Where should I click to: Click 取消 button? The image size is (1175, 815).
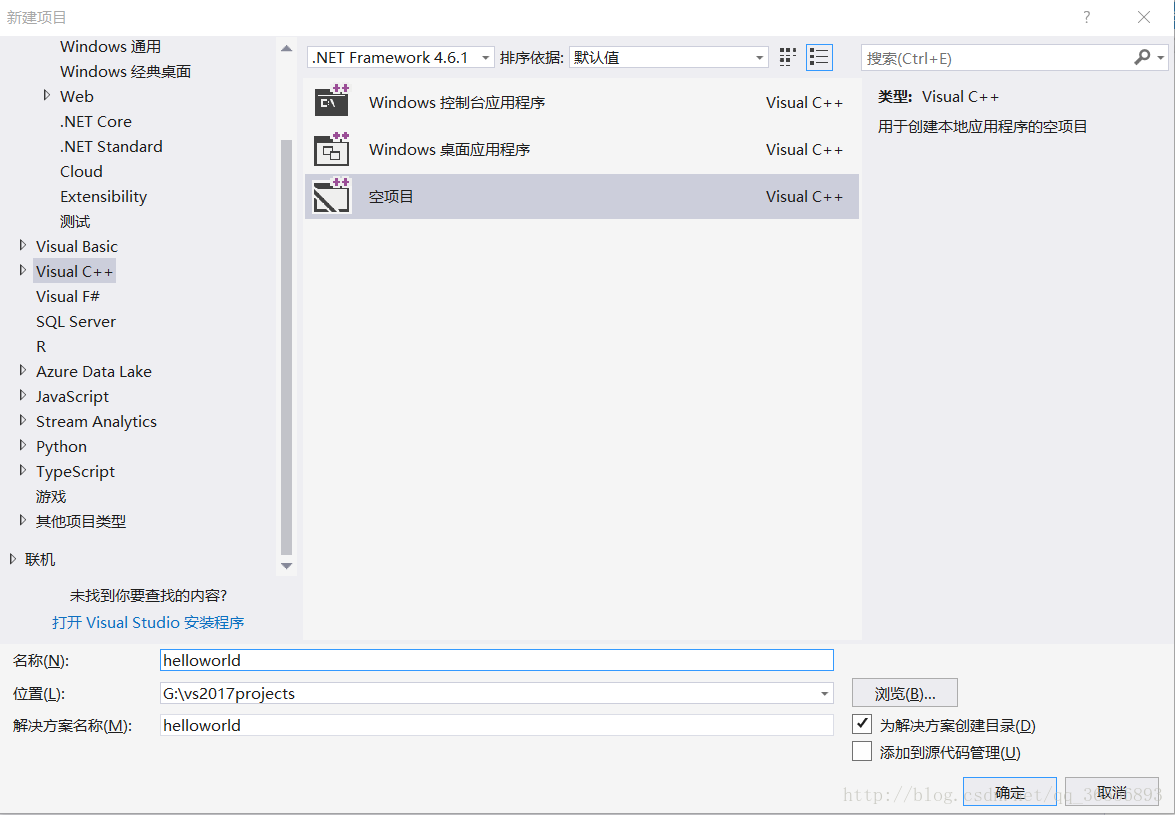(x=1111, y=793)
